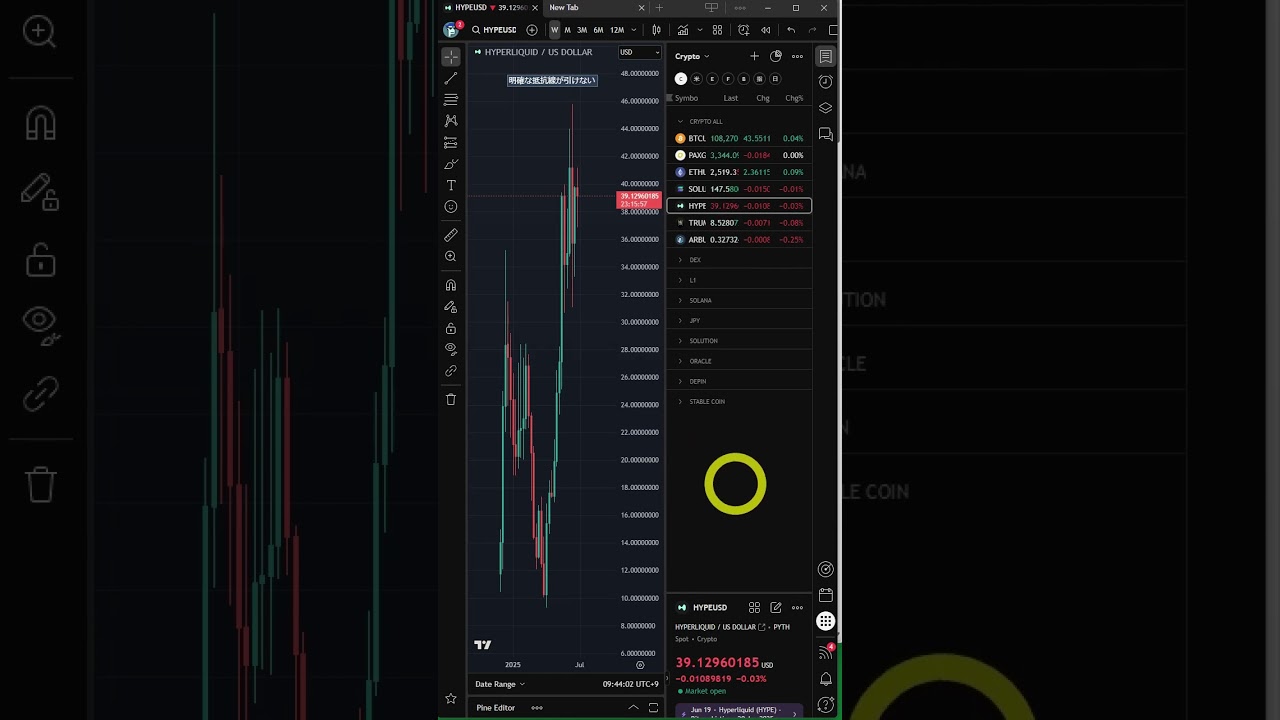1280x720 pixels.
Task: Open the Pine Editor panel
Action: click(x=496, y=708)
